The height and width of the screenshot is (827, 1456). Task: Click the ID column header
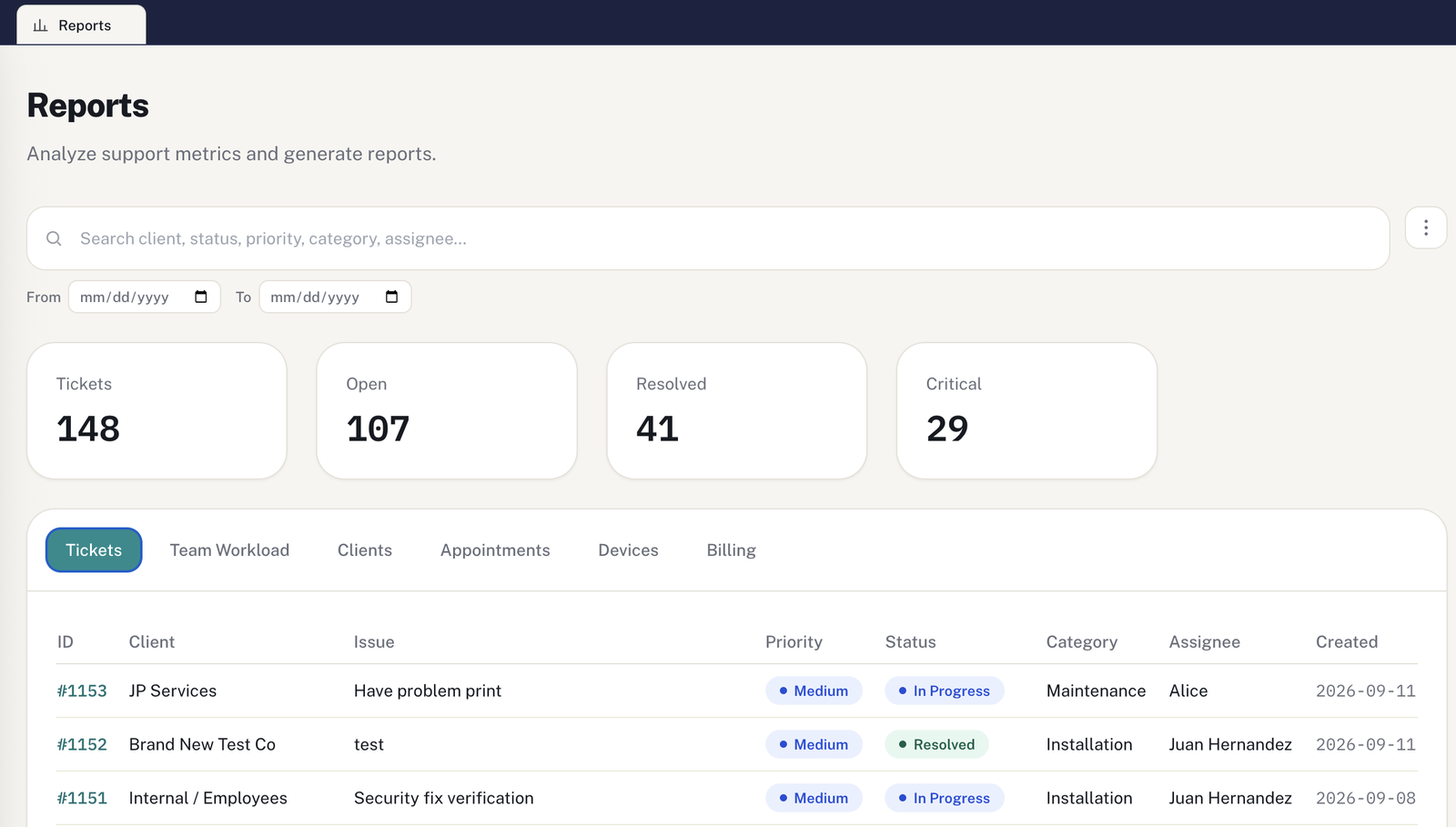66,641
